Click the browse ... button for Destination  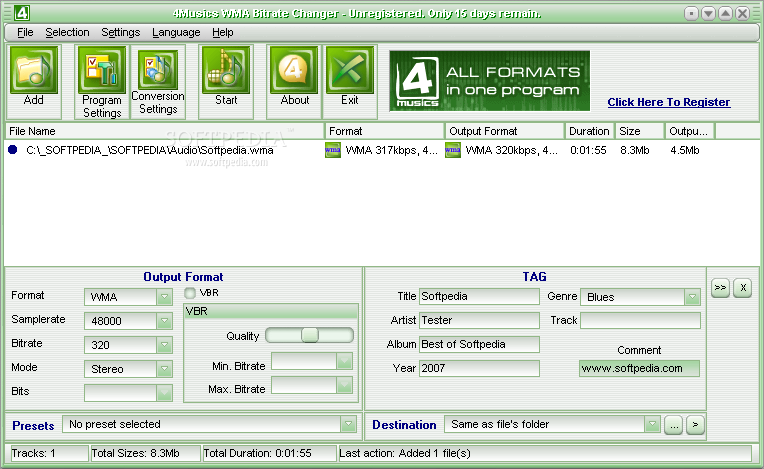[673, 425]
